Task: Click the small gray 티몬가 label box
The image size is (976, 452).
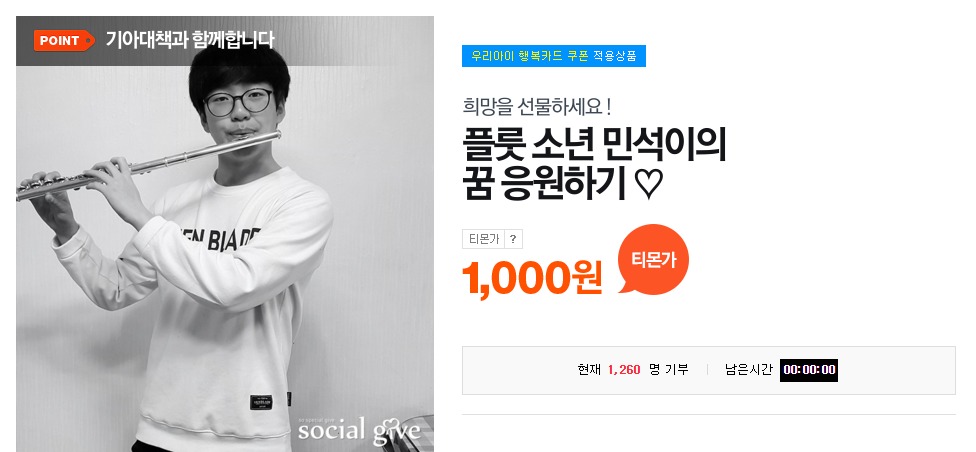Action: click(x=483, y=239)
